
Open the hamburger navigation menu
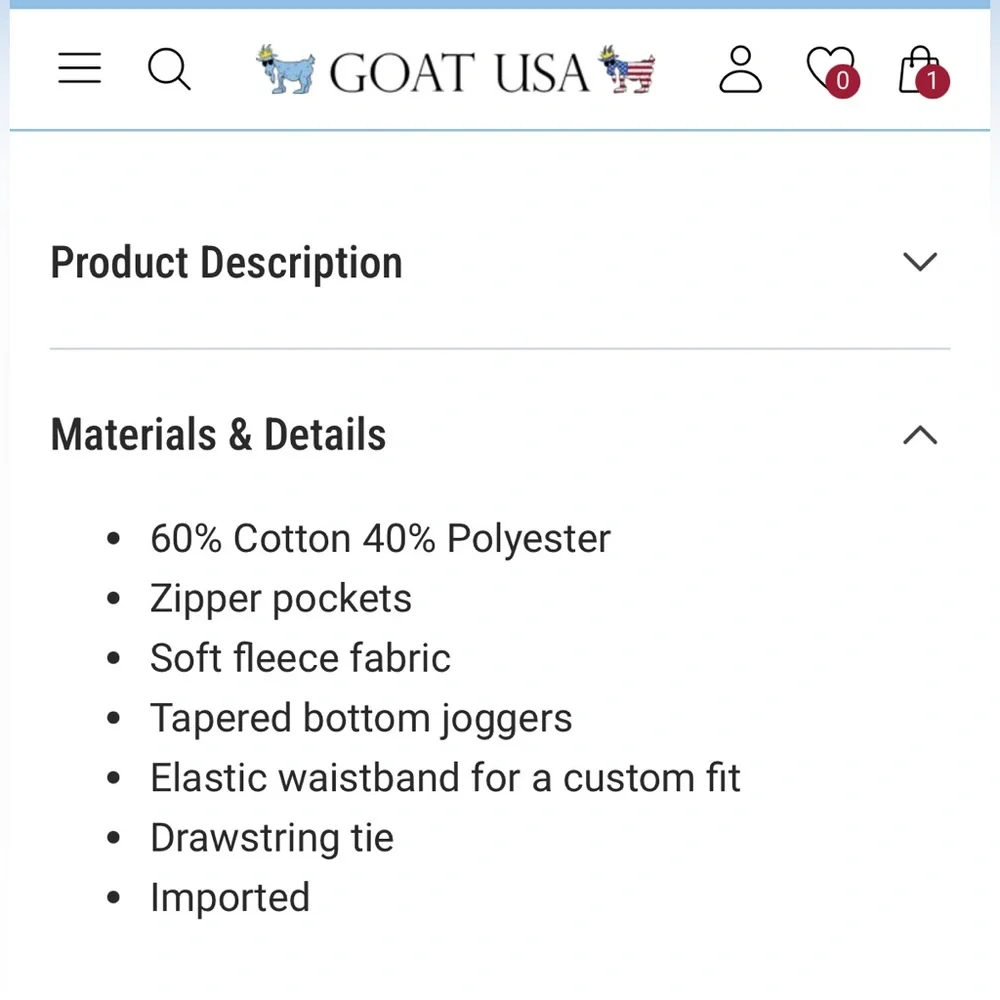(x=79, y=68)
